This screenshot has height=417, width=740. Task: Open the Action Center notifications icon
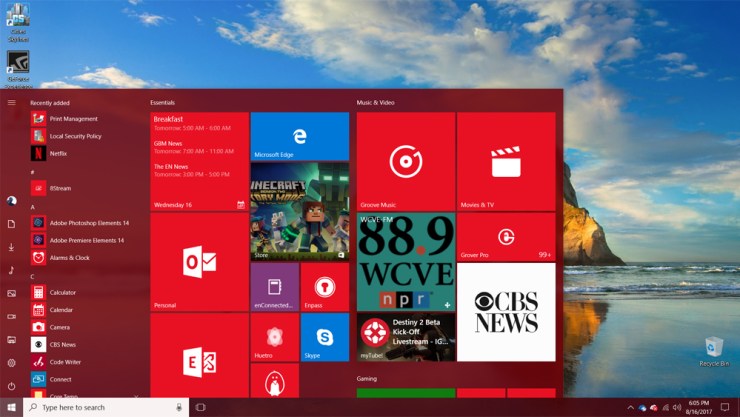coord(725,407)
